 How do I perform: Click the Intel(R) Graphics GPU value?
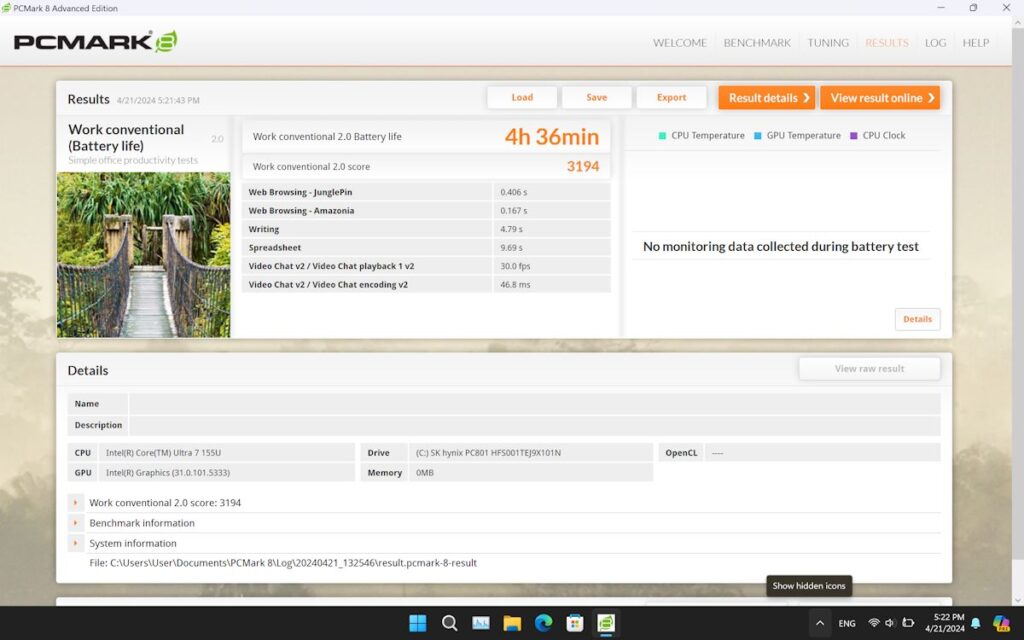click(x=168, y=473)
